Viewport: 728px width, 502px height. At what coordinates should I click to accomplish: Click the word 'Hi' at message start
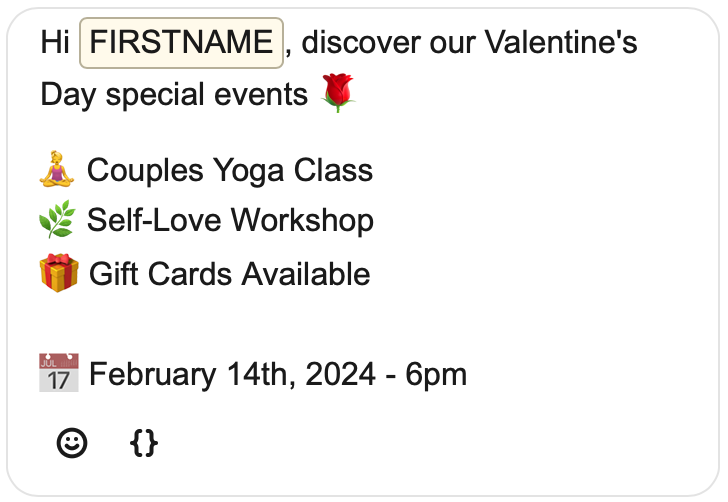point(55,42)
